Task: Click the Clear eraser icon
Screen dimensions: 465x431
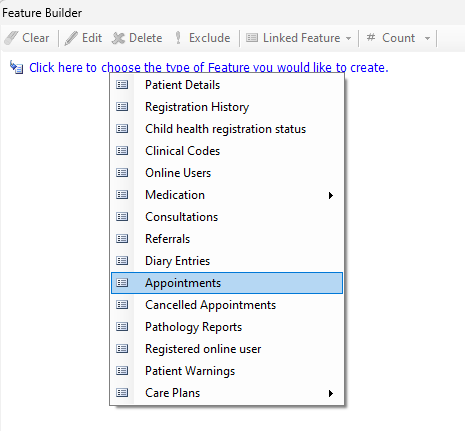Action: pos(11,38)
